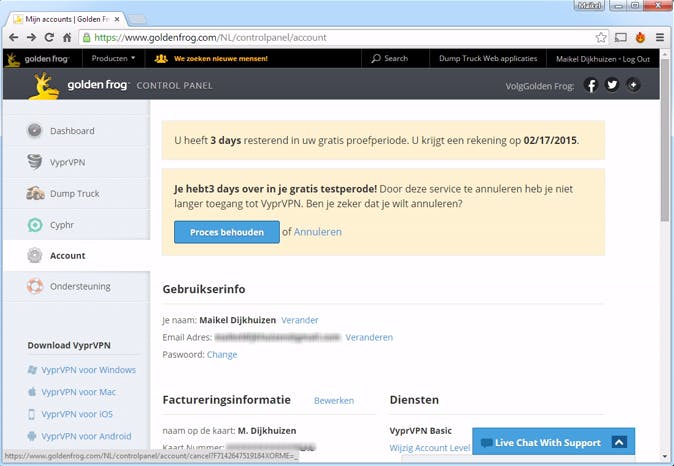Click the Annuleren link
This screenshot has height=466, width=674.
(x=318, y=232)
